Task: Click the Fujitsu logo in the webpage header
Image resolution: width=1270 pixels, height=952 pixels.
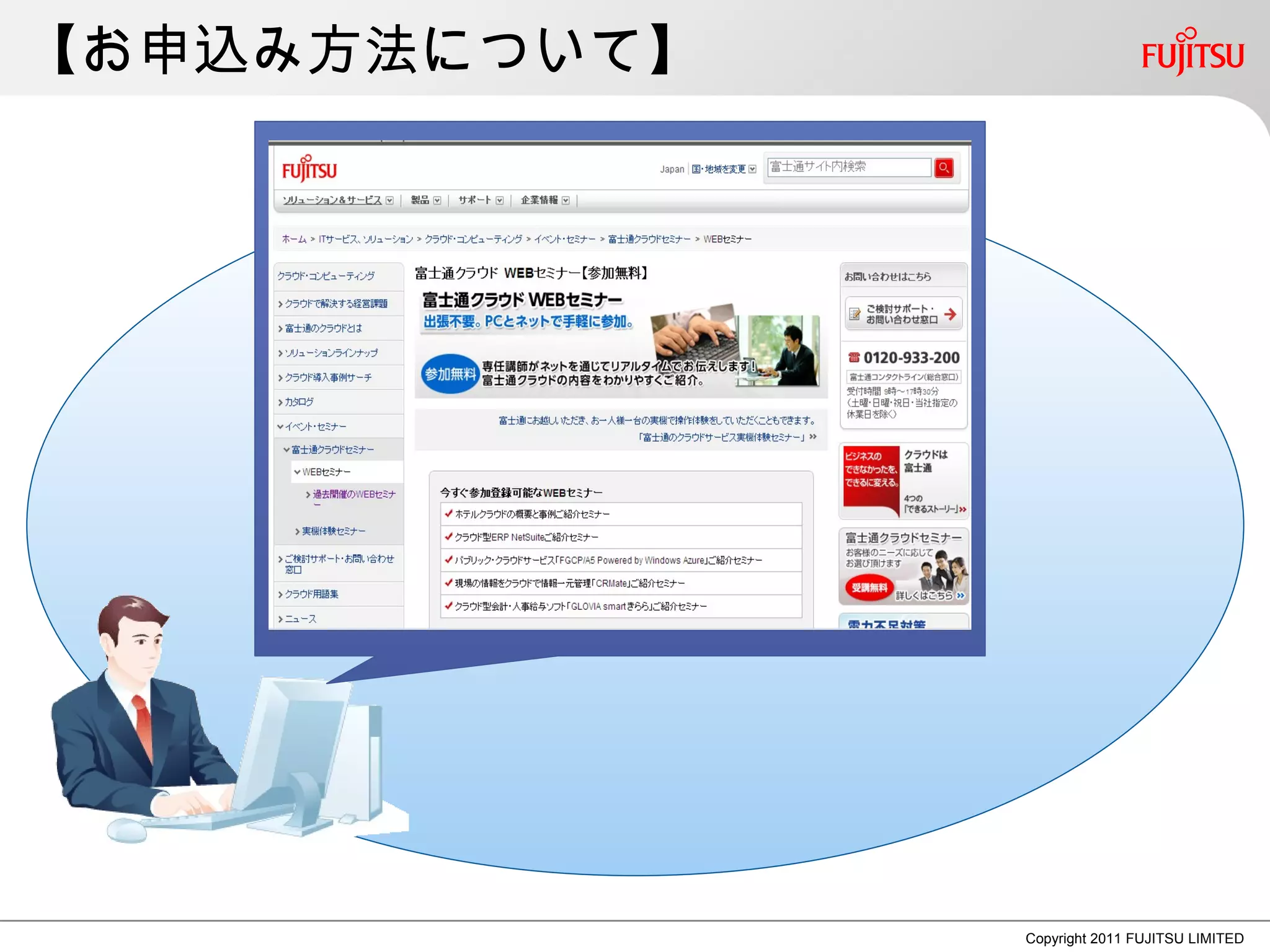Action: (309, 169)
